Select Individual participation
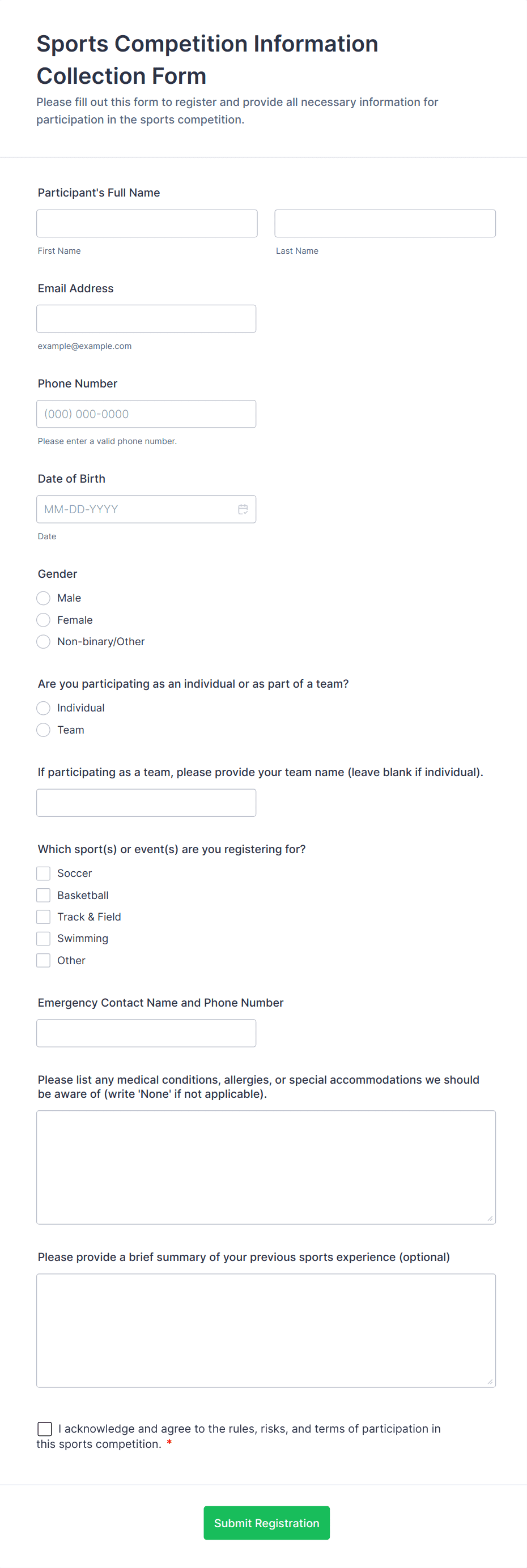 click(43, 708)
